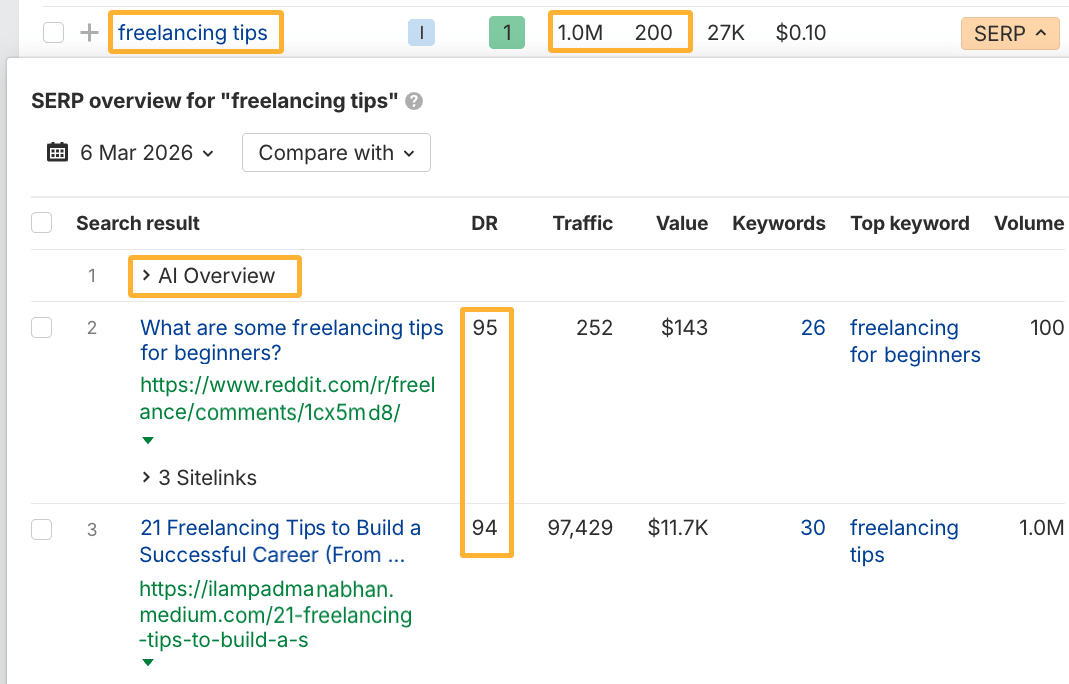The height and width of the screenshot is (684, 1069).
Task: Open the Compare with dropdown
Action: point(336,152)
